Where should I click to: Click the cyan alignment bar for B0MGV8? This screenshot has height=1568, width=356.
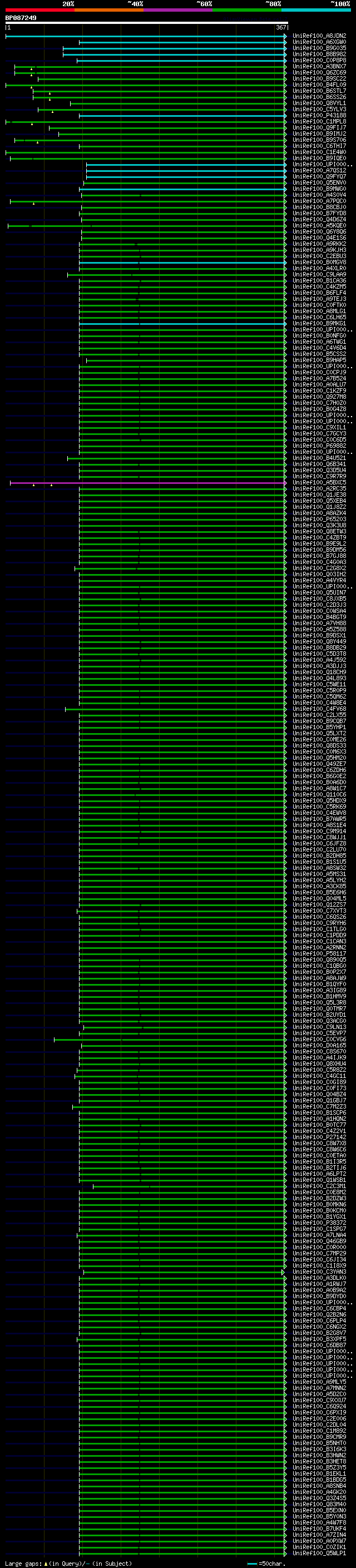[182, 263]
